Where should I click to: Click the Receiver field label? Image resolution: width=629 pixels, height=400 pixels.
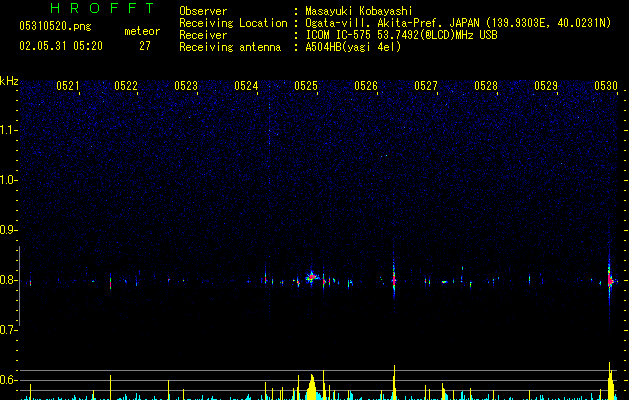(x=203, y=35)
